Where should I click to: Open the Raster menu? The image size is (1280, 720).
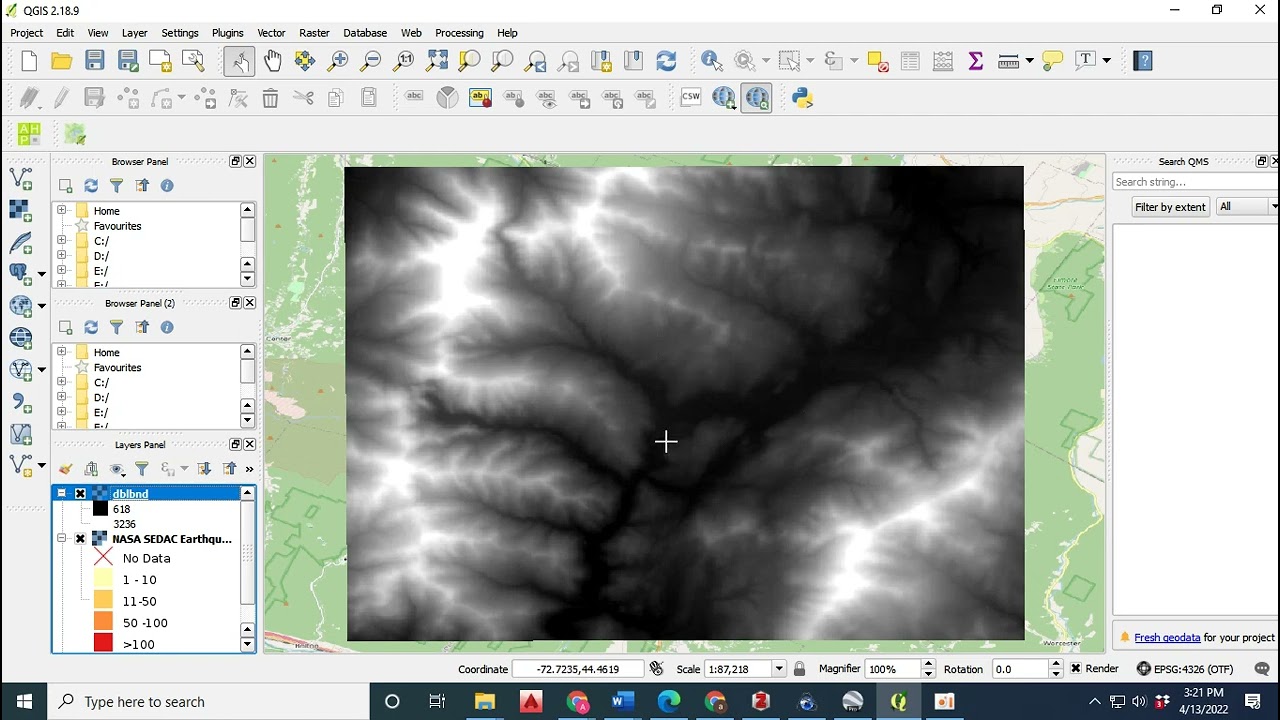[314, 33]
